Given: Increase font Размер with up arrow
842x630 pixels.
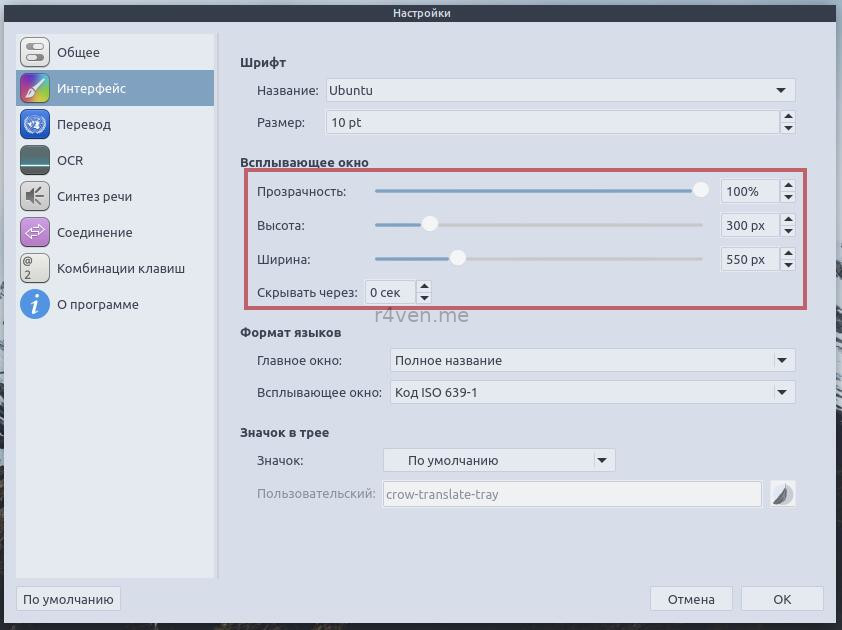Looking at the screenshot, I should [788, 117].
